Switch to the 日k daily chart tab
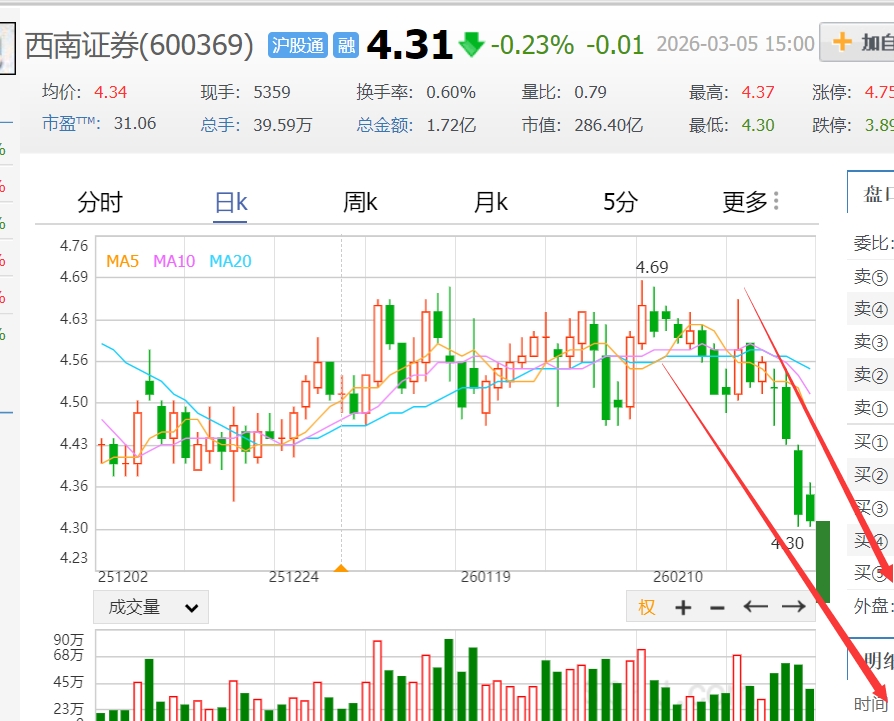 230,202
